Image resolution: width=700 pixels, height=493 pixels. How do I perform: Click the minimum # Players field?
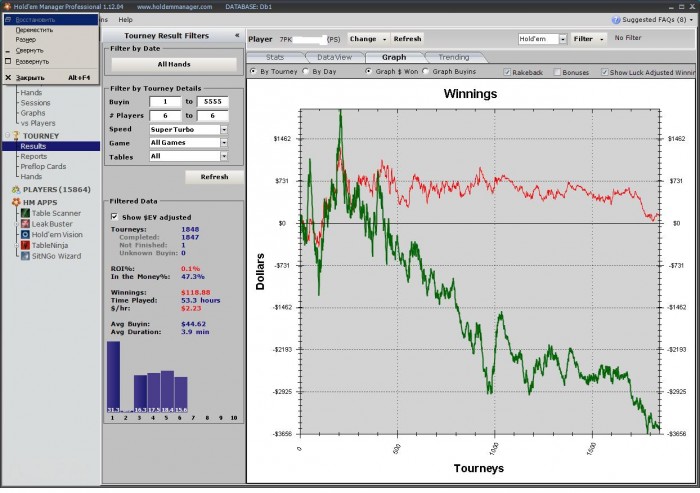tap(165, 116)
